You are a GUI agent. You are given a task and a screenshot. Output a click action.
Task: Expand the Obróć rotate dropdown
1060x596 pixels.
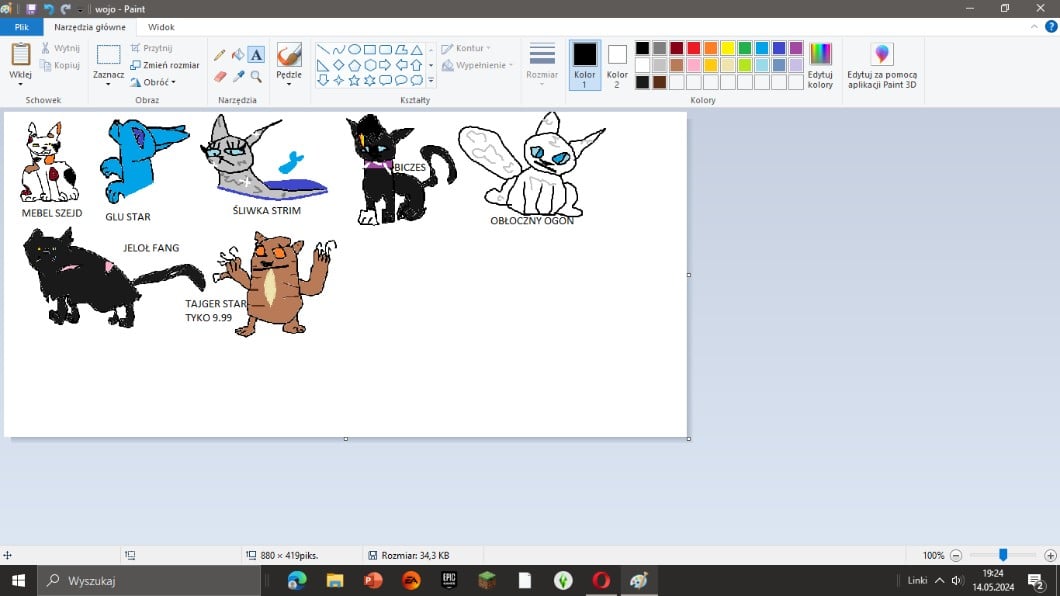coord(159,82)
